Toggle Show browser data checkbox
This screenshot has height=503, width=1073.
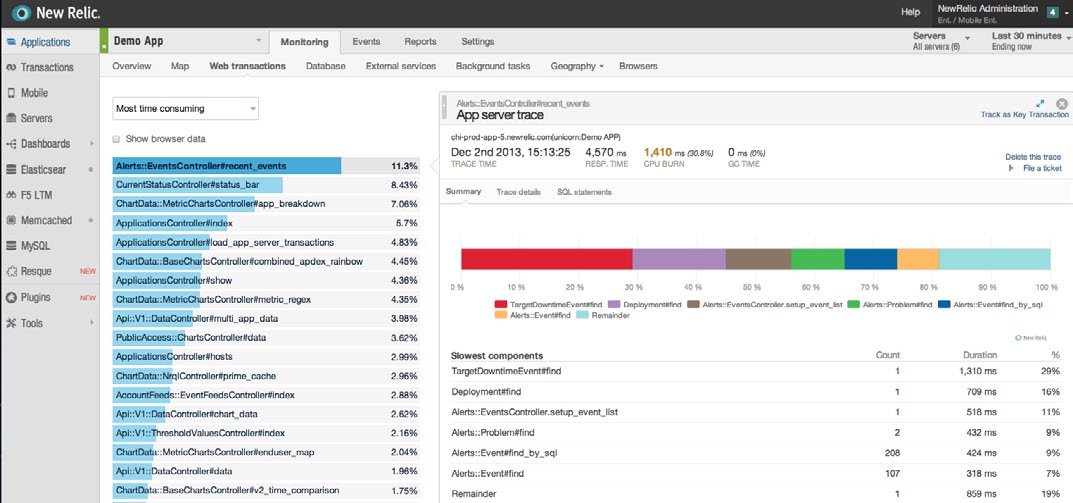point(116,139)
